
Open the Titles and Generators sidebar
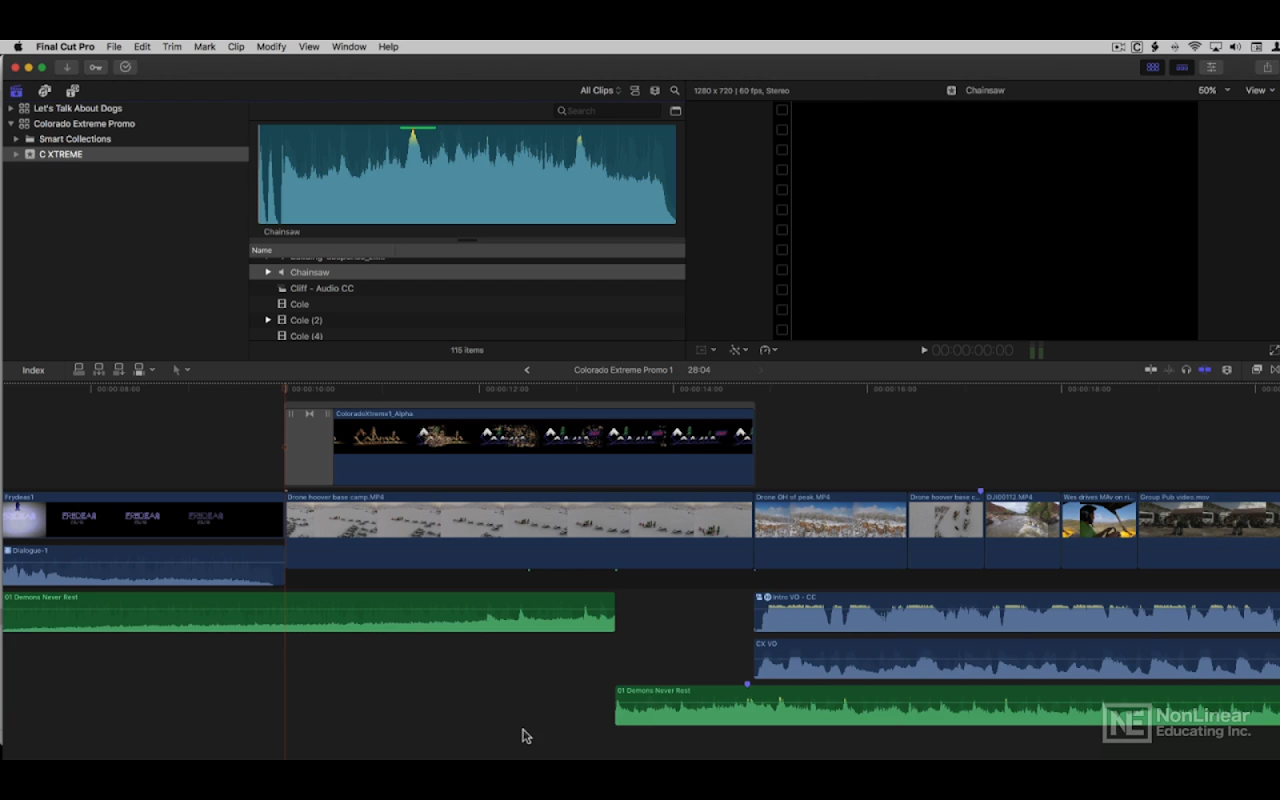pos(72,91)
